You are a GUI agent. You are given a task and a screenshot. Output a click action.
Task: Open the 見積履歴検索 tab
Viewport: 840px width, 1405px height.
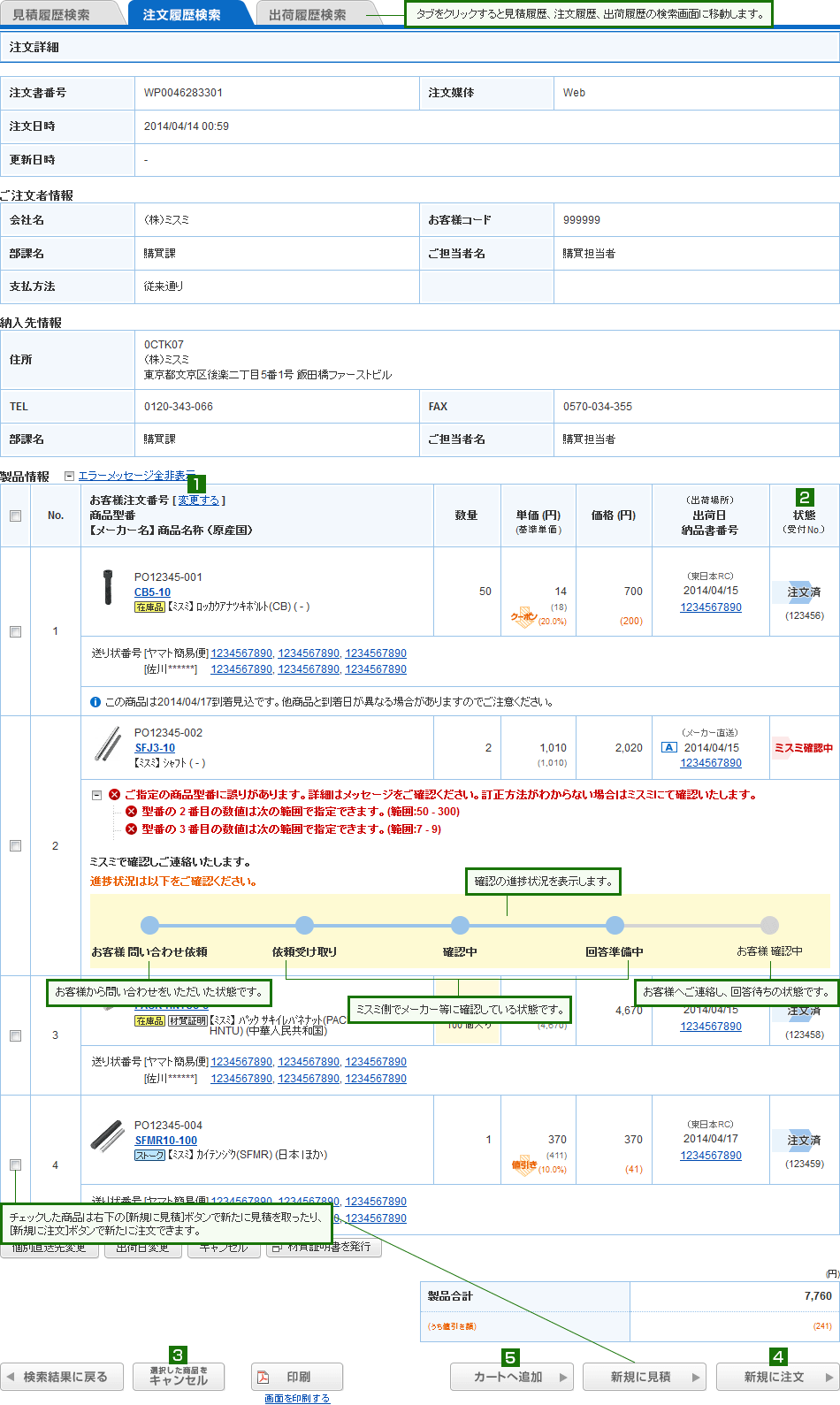pyautogui.click(x=53, y=14)
